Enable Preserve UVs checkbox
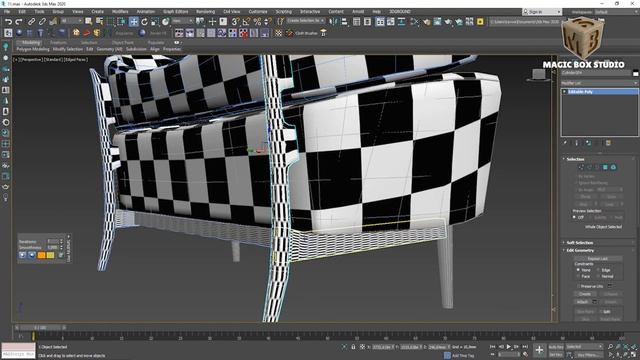 (x=578, y=286)
